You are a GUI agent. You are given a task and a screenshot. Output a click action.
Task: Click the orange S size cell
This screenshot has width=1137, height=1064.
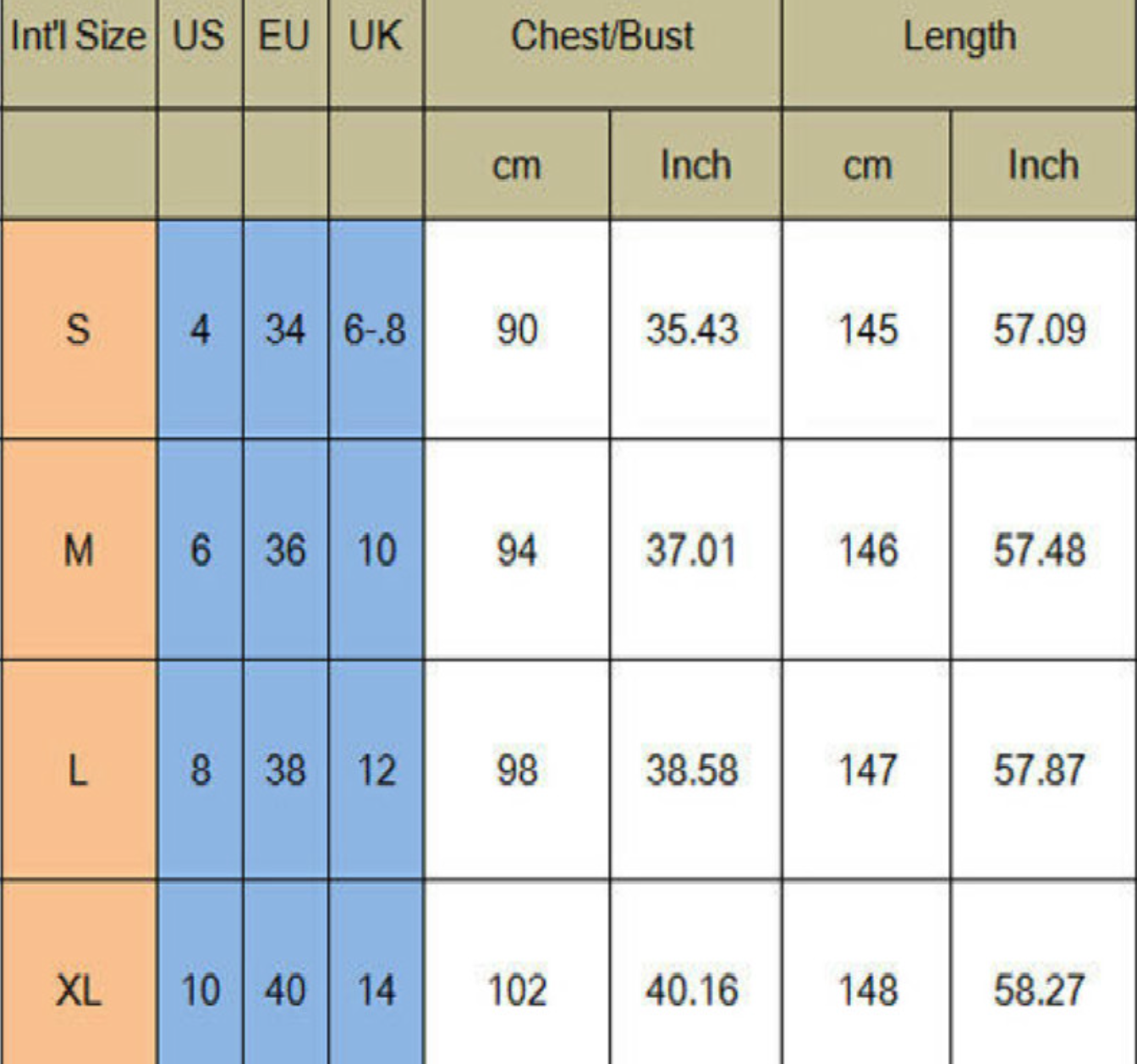pyautogui.click(x=78, y=329)
